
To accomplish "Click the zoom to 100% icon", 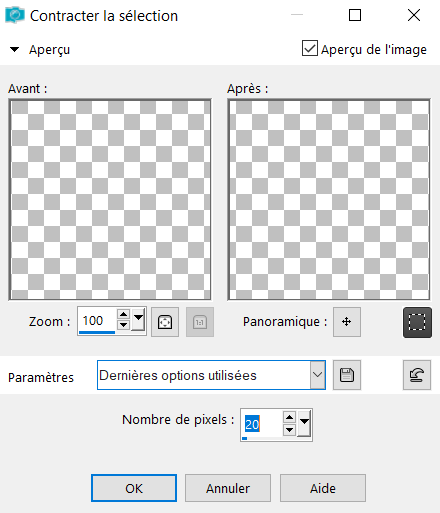I will click(200, 322).
